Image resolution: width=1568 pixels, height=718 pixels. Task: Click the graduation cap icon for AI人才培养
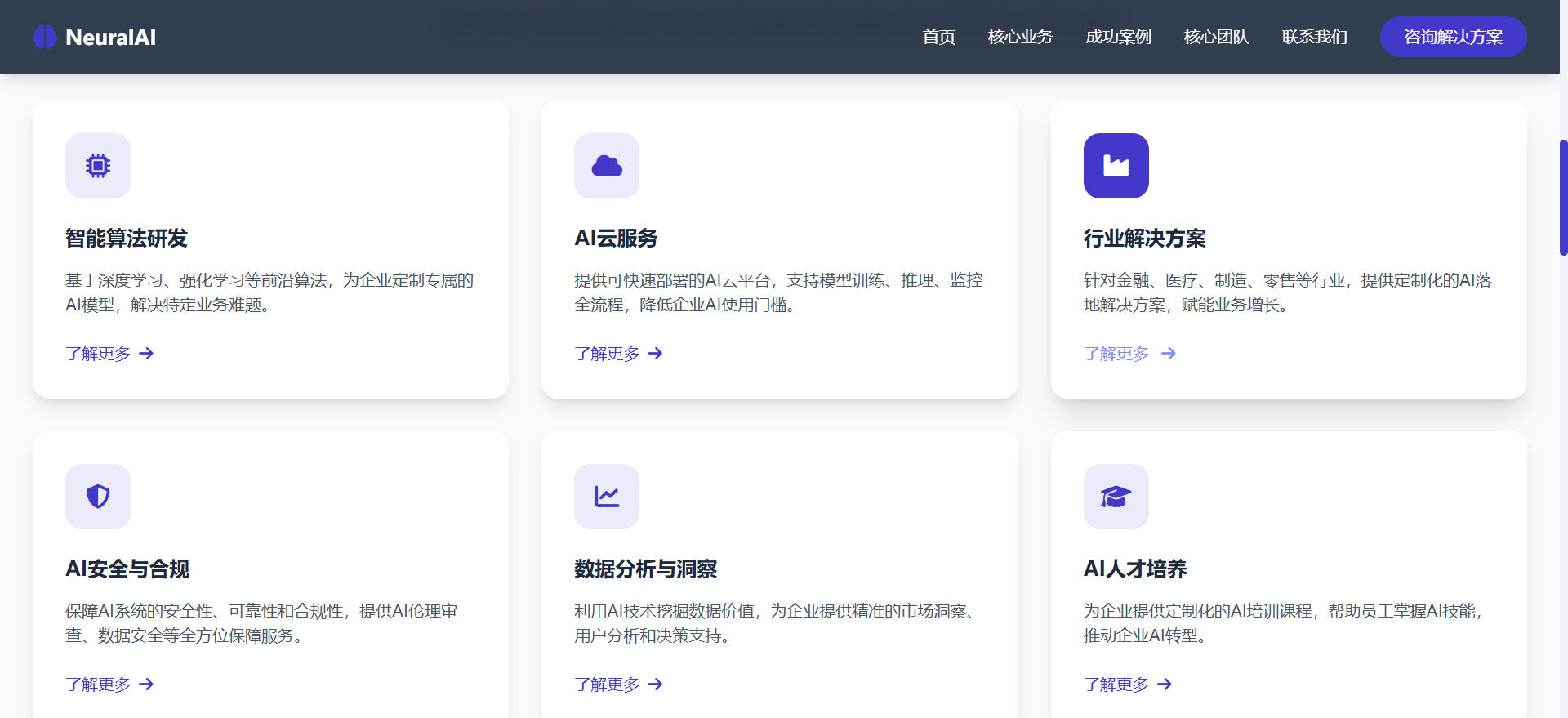[x=1116, y=497]
